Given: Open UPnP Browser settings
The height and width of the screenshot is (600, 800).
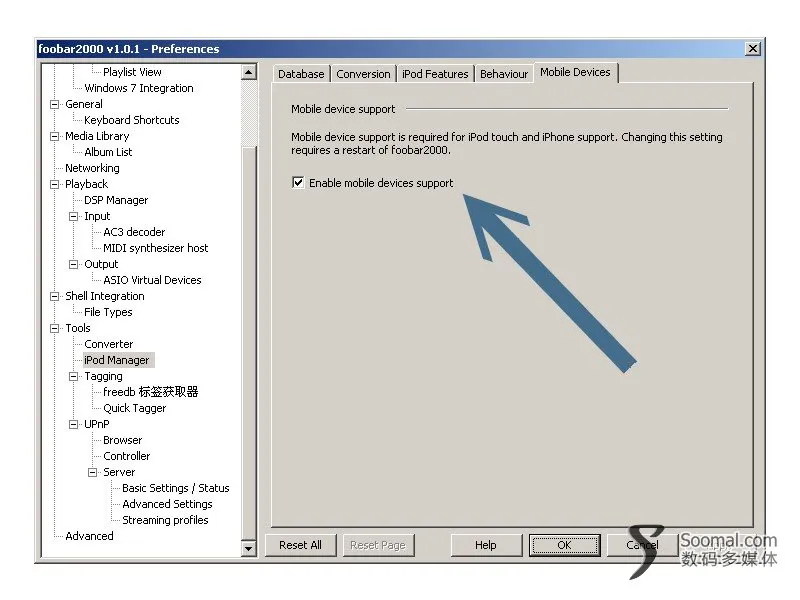Looking at the screenshot, I should (x=122, y=440).
